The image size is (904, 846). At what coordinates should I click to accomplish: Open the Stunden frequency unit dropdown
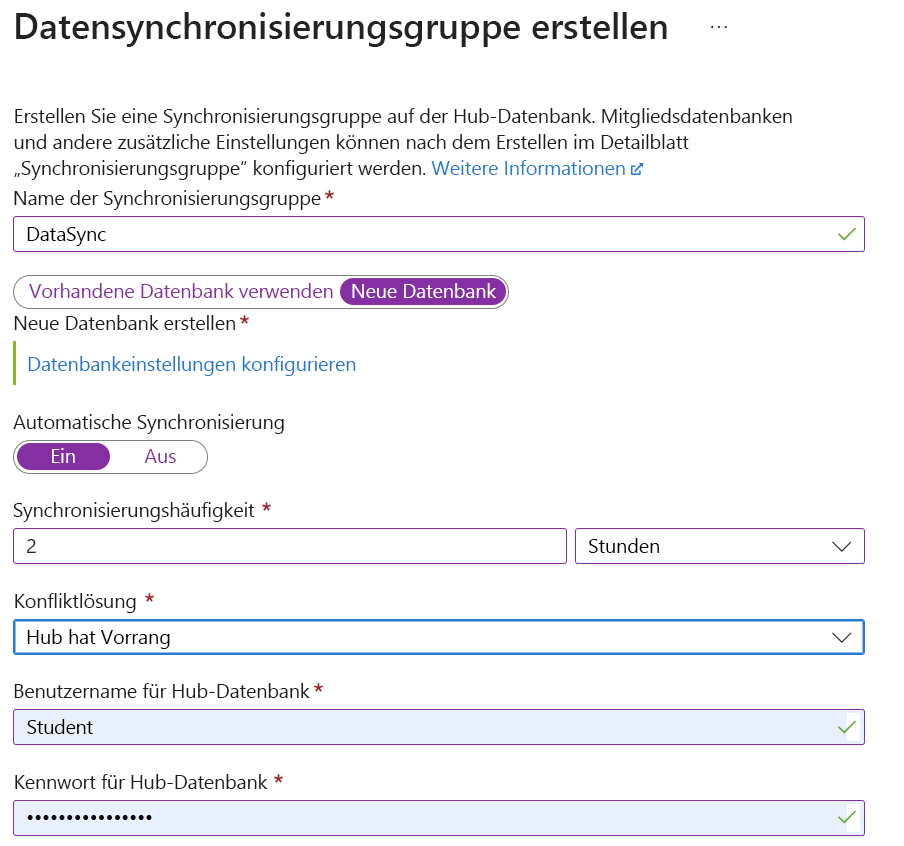tap(720, 546)
